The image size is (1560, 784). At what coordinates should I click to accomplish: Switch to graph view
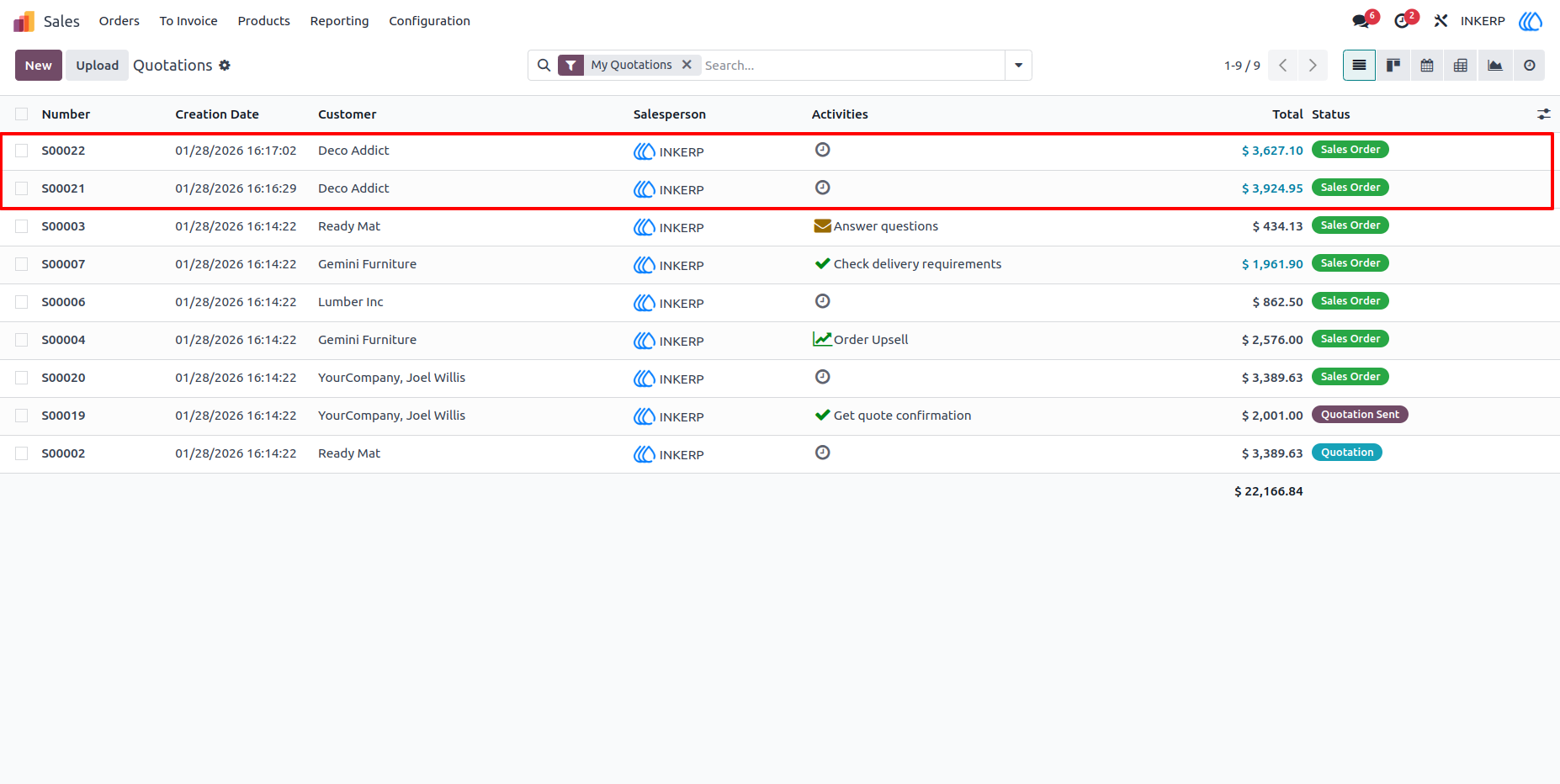[1495, 66]
